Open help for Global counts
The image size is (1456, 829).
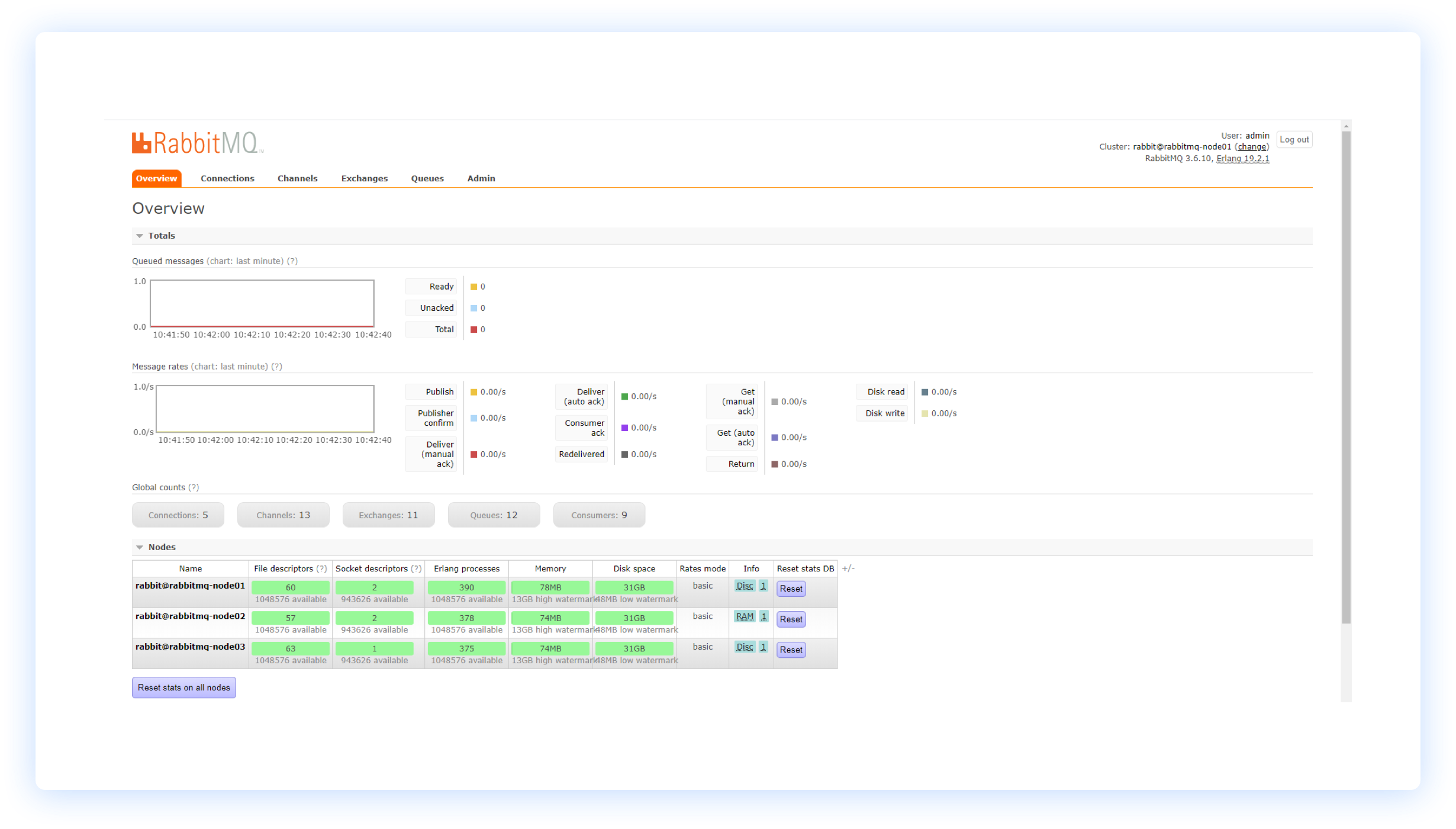point(194,487)
